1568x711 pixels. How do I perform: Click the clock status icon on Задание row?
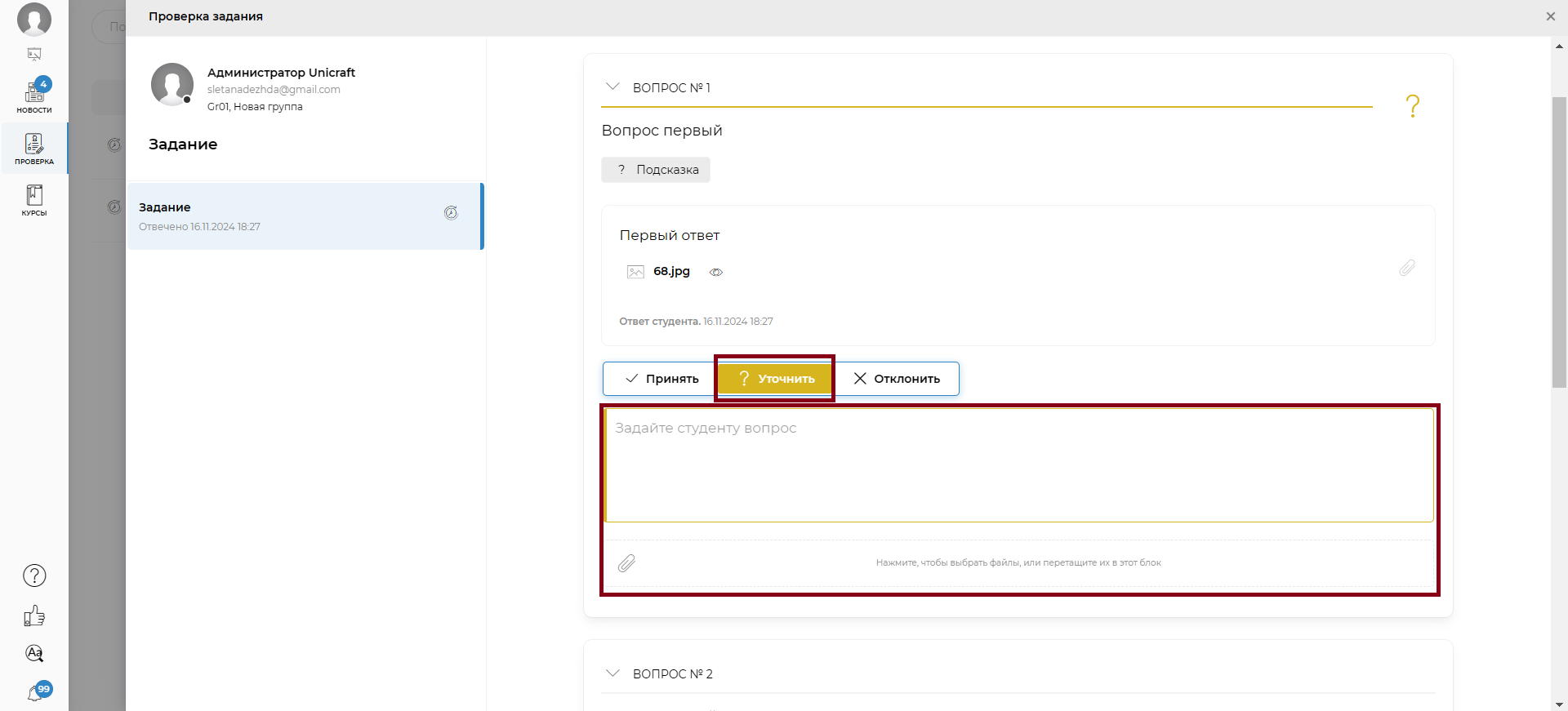451,213
